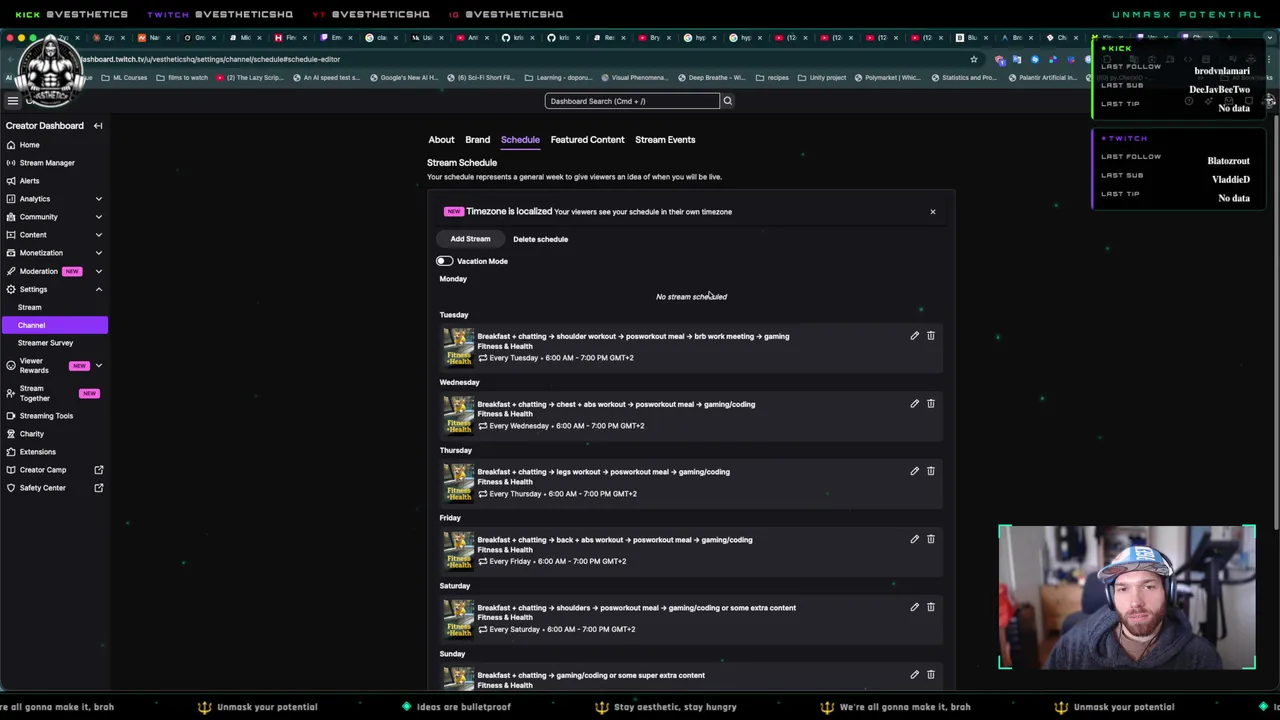This screenshot has width=1280, height=720.
Task: Edit the Sunday stream with pencil icon
Action: tap(914, 675)
